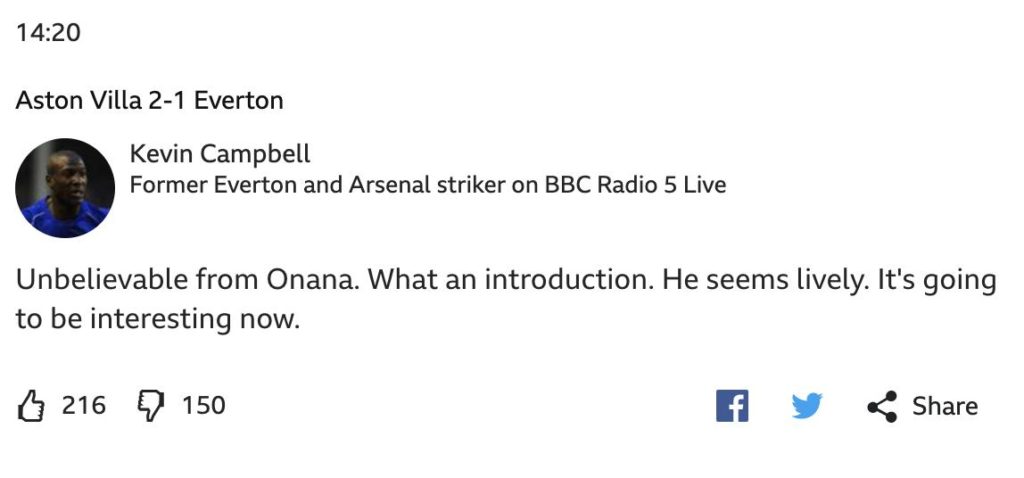Select the Kevin Campbell name

click(220, 154)
